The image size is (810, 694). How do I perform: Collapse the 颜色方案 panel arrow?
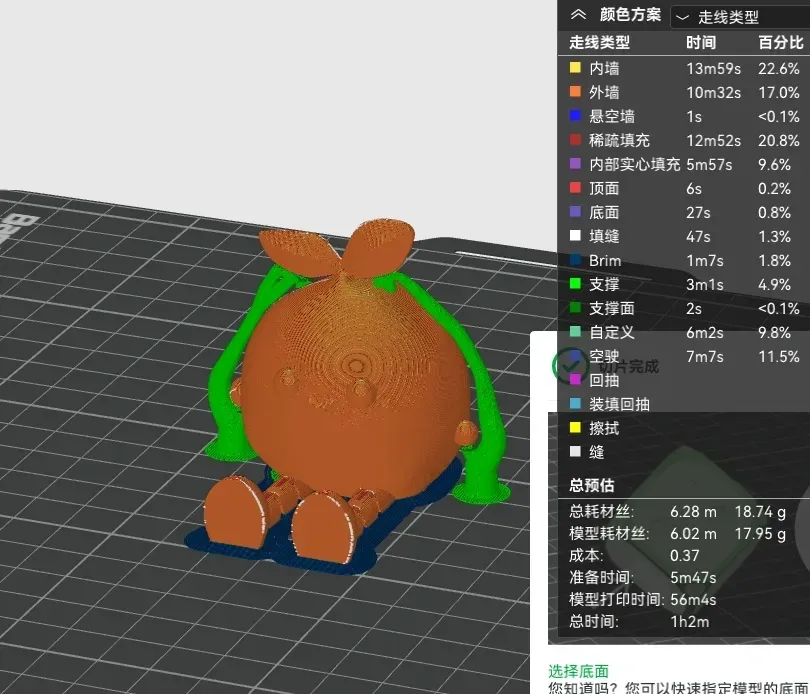[x=578, y=14]
